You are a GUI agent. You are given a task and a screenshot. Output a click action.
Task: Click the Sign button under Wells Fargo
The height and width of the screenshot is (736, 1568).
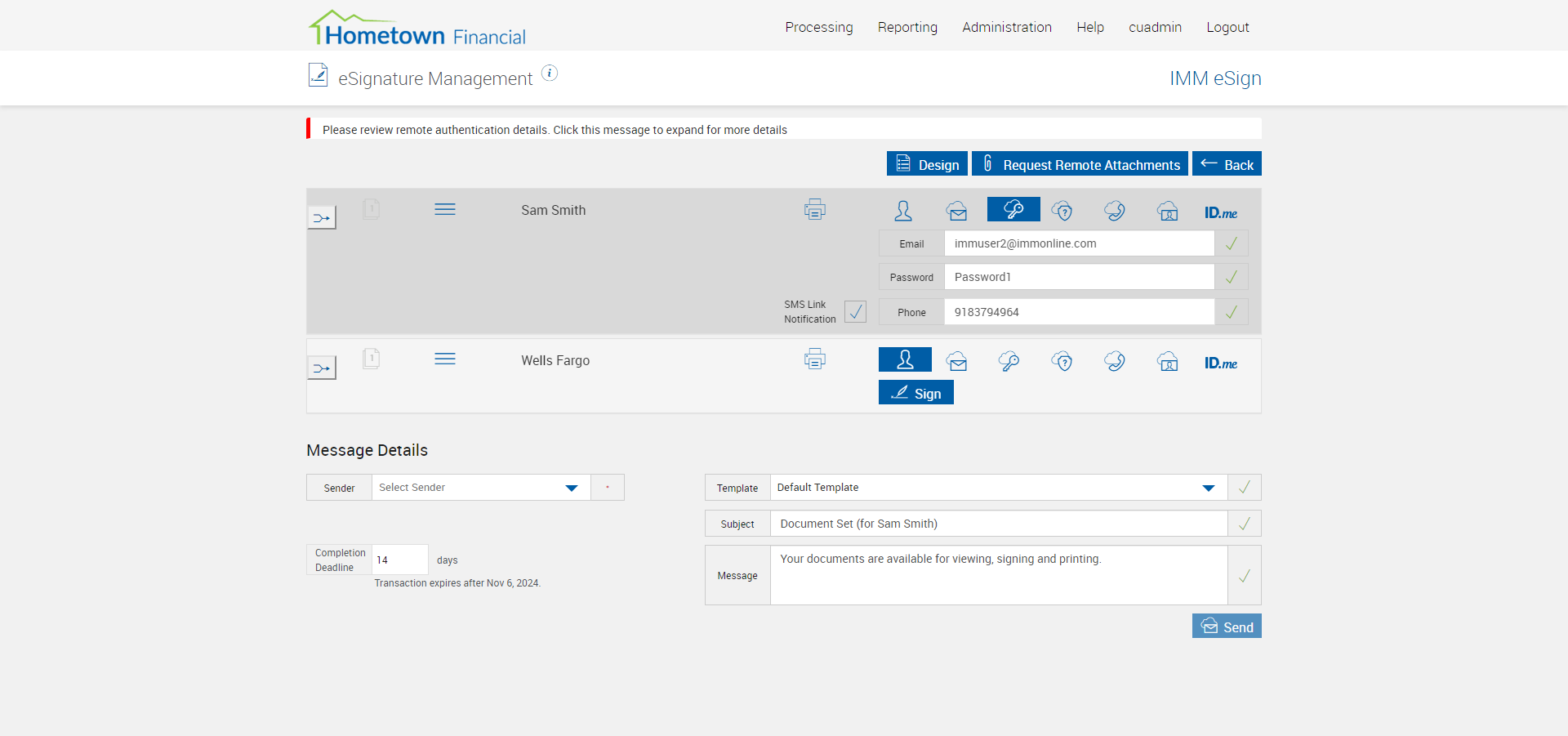click(x=916, y=392)
